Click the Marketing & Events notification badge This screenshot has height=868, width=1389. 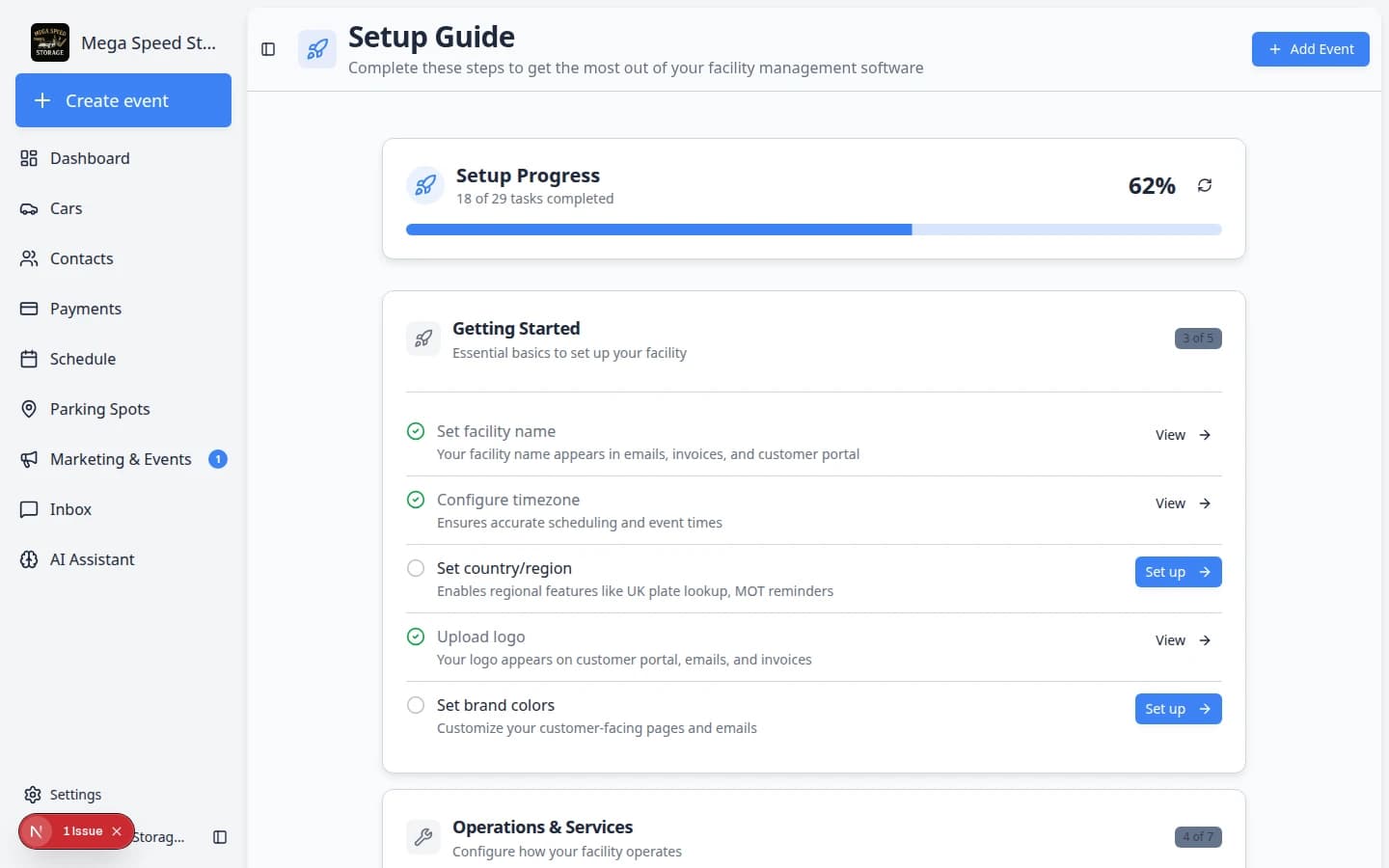[x=218, y=459]
